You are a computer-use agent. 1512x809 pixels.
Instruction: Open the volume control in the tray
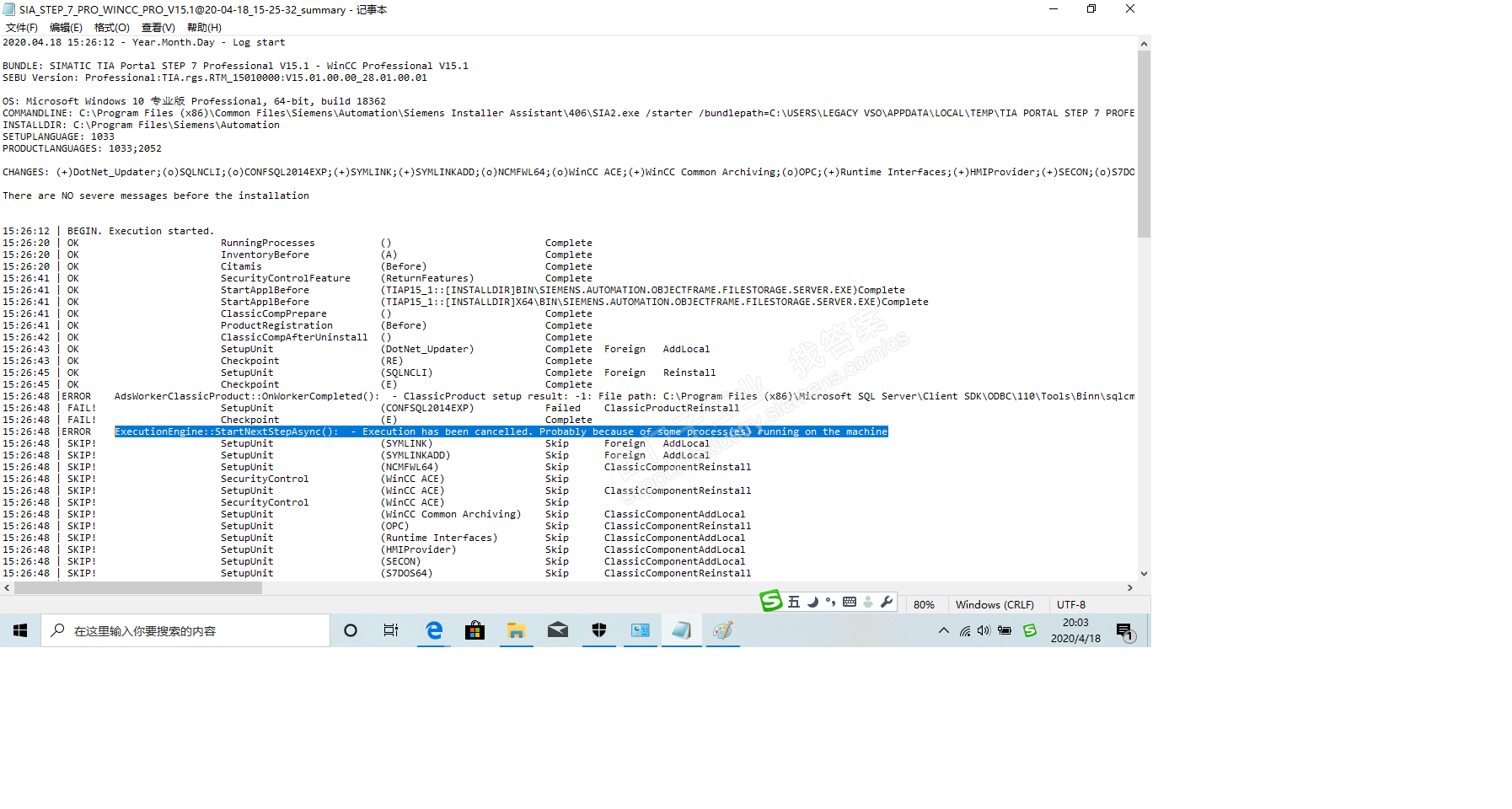pos(984,630)
